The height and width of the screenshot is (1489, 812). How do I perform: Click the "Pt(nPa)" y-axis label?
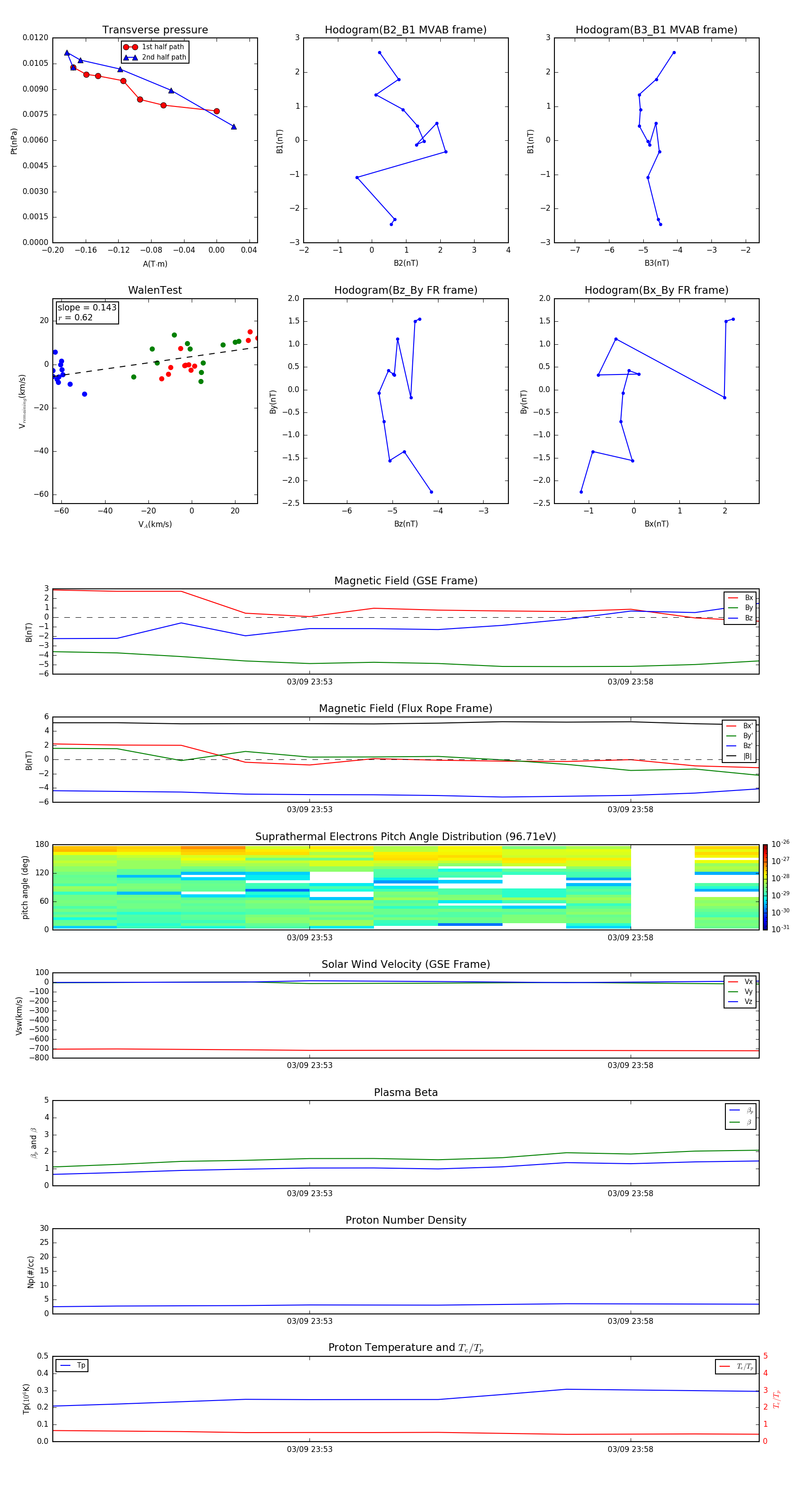click(x=14, y=140)
